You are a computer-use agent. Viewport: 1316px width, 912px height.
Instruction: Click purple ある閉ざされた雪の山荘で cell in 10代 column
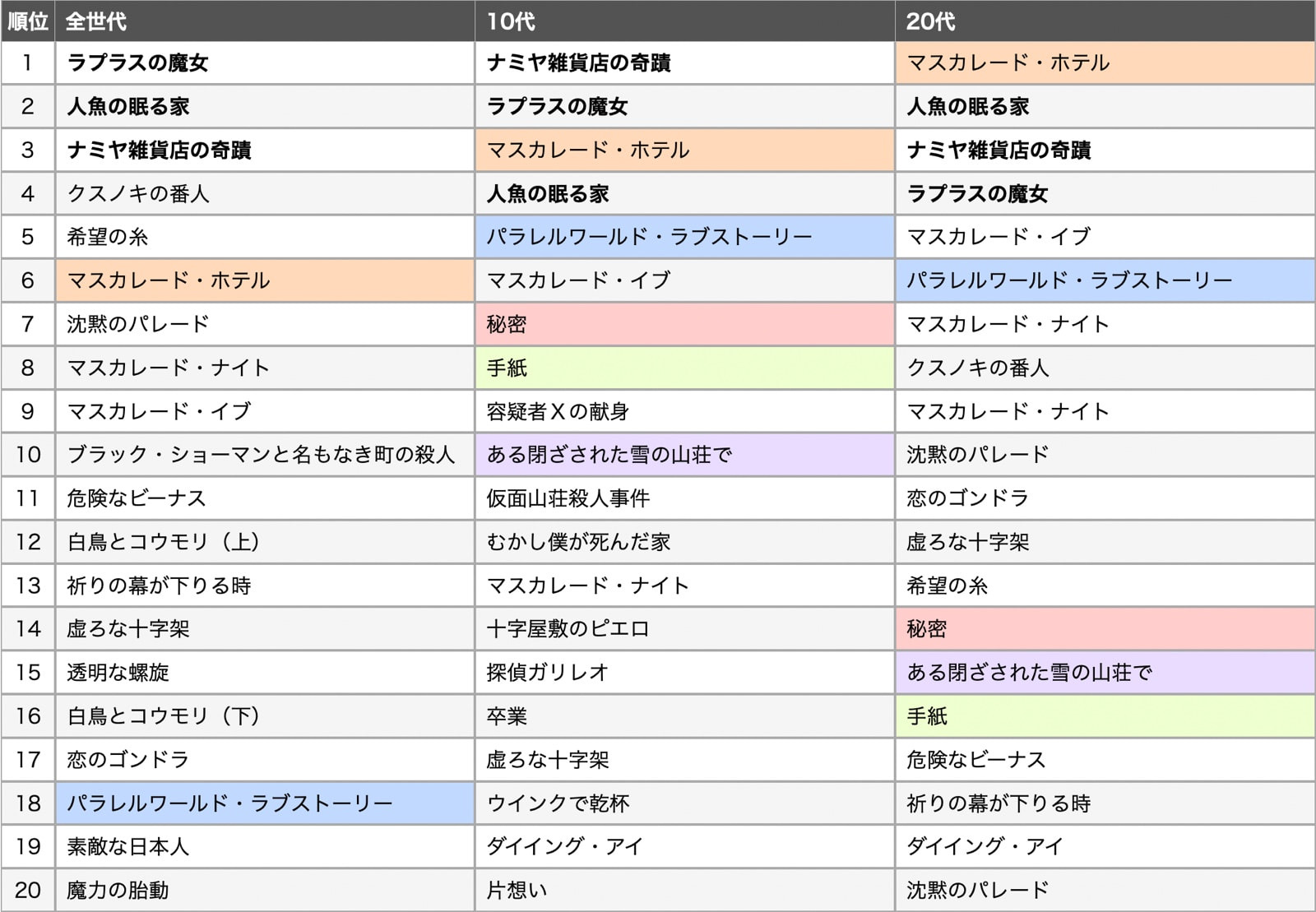pos(609,455)
